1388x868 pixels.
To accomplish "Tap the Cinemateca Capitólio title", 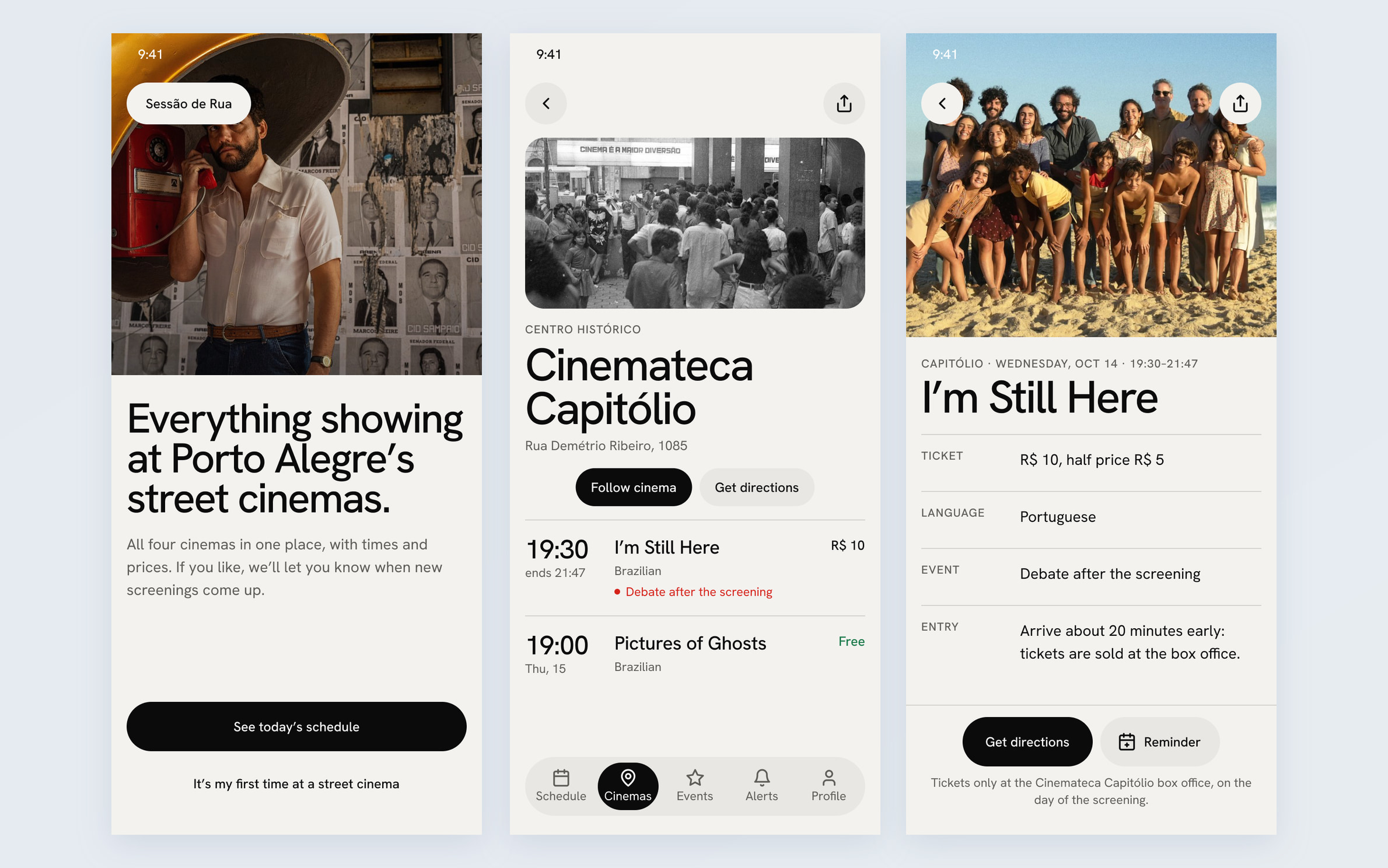I will 639,387.
